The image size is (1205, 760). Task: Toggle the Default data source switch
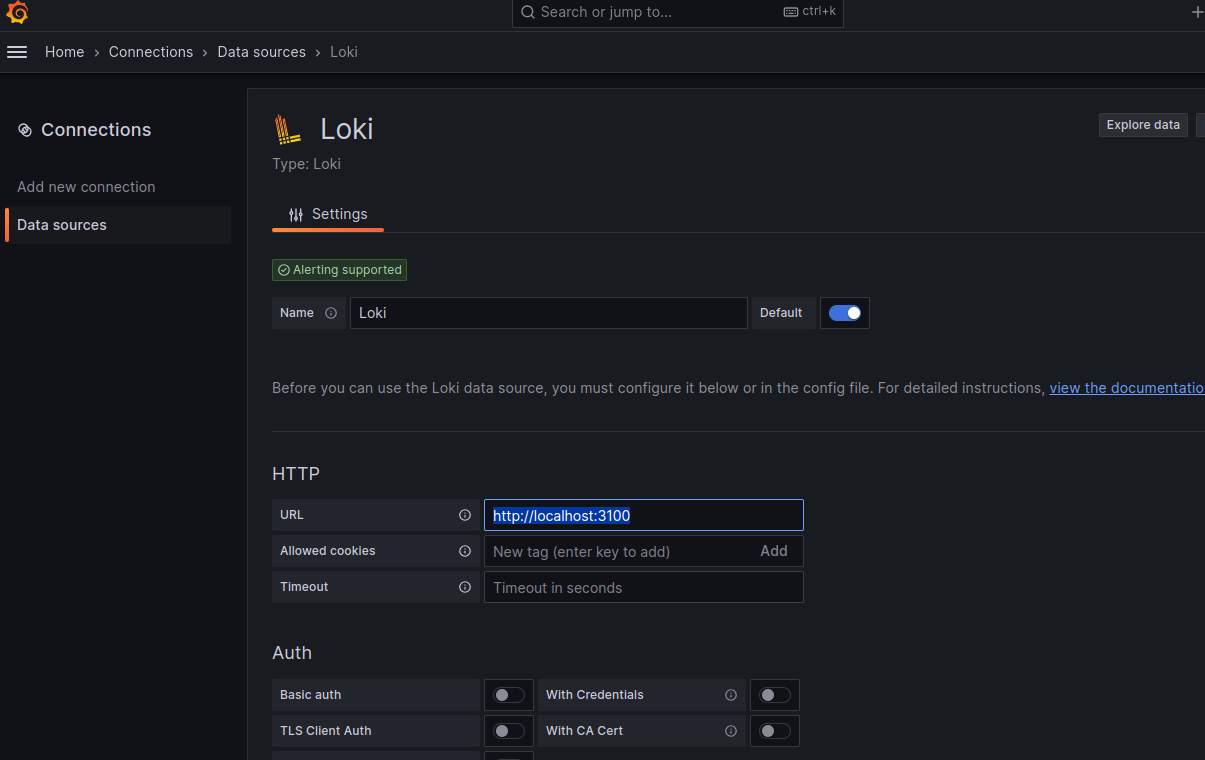coord(845,313)
